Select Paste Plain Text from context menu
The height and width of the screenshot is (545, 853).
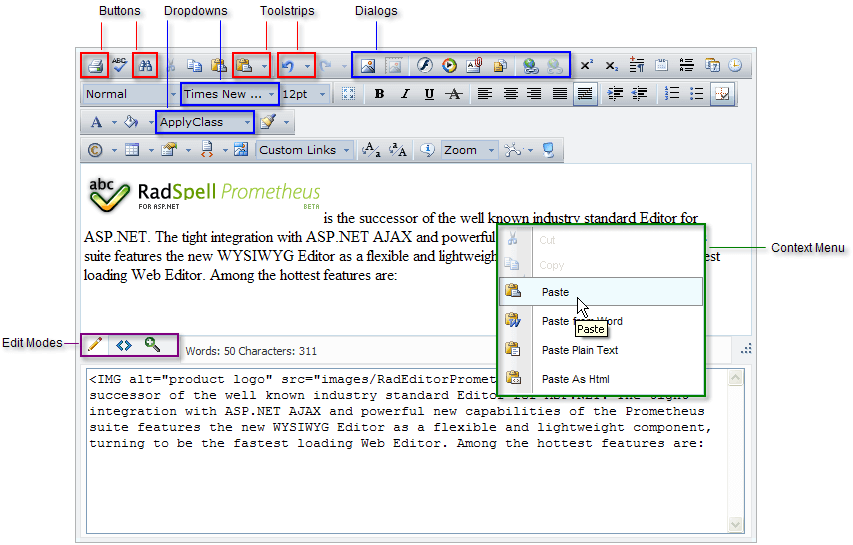point(580,350)
